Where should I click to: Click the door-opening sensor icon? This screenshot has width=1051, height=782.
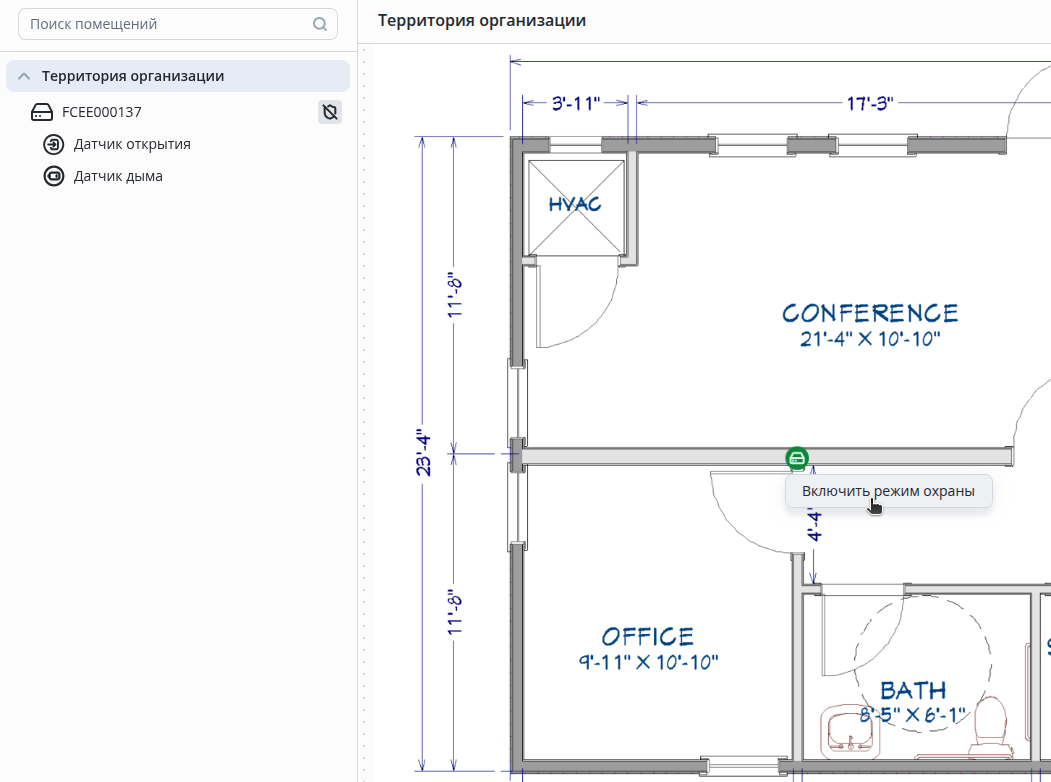(54, 144)
